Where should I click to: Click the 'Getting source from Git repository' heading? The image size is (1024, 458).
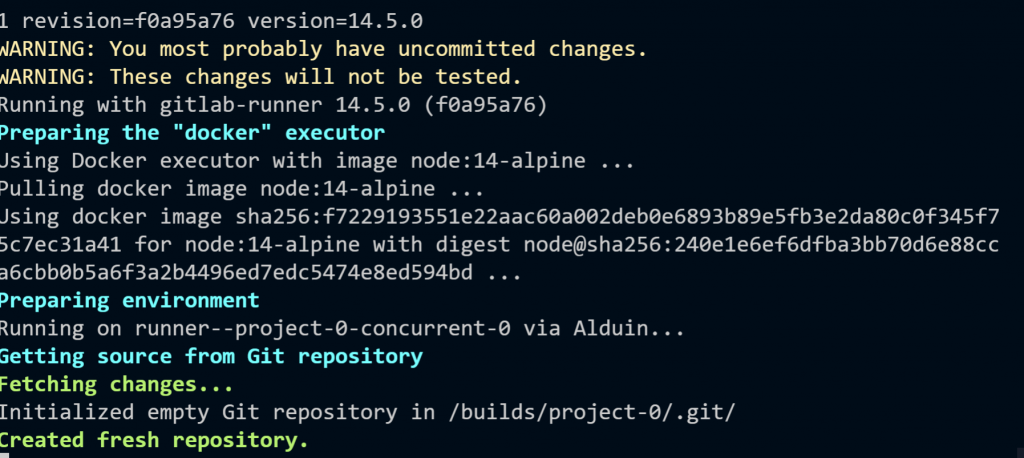pyautogui.click(x=211, y=357)
